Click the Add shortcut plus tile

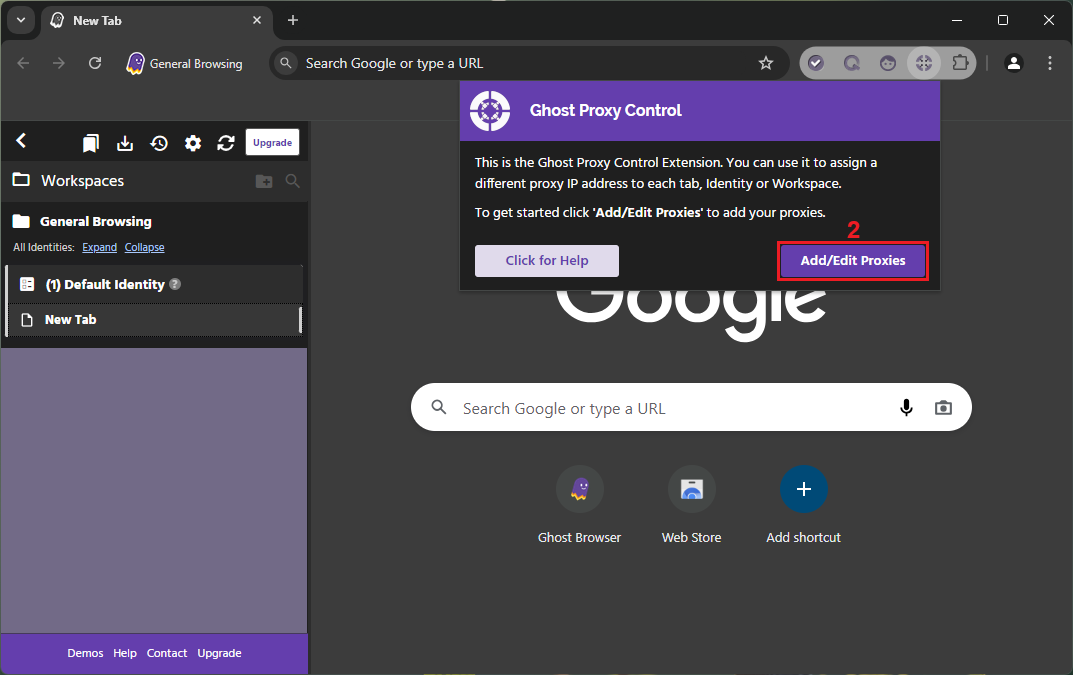pyautogui.click(x=803, y=505)
